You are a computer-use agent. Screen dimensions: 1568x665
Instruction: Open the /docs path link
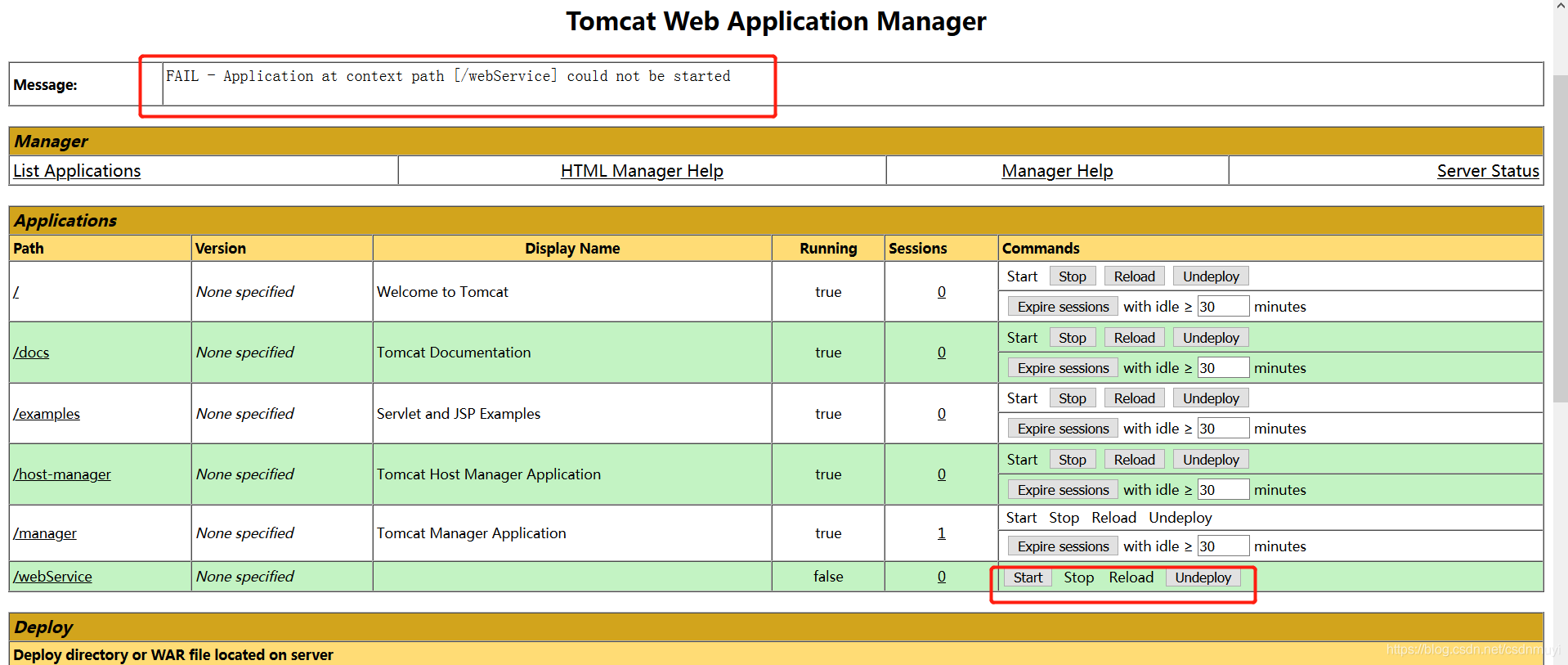[x=31, y=353]
